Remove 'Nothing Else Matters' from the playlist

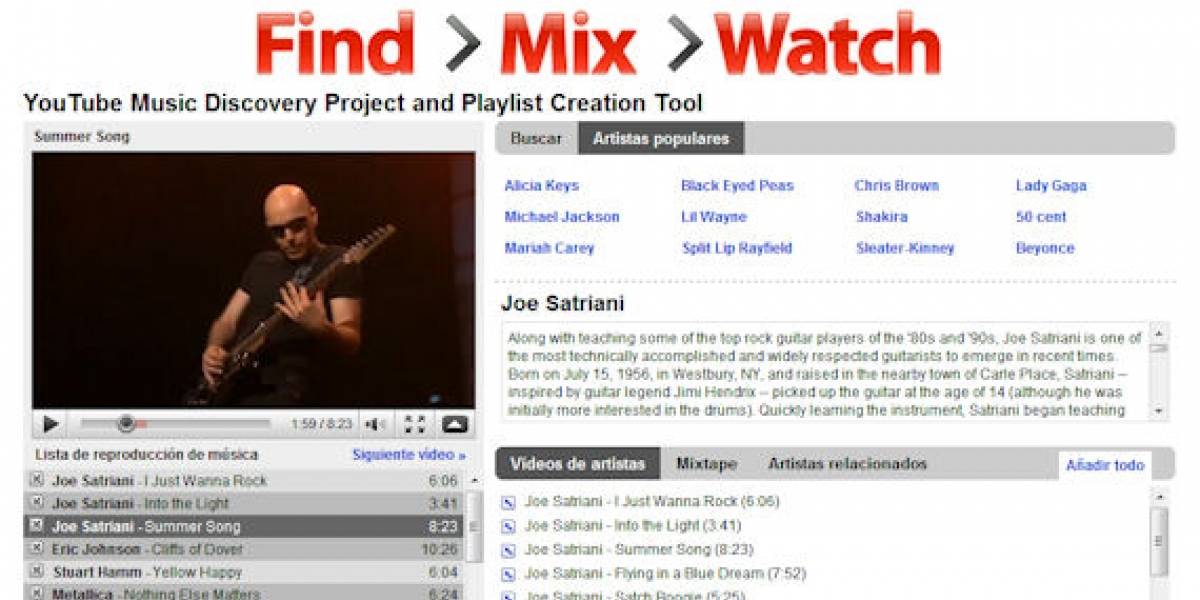pyautogui.click(x=37, y=594)
